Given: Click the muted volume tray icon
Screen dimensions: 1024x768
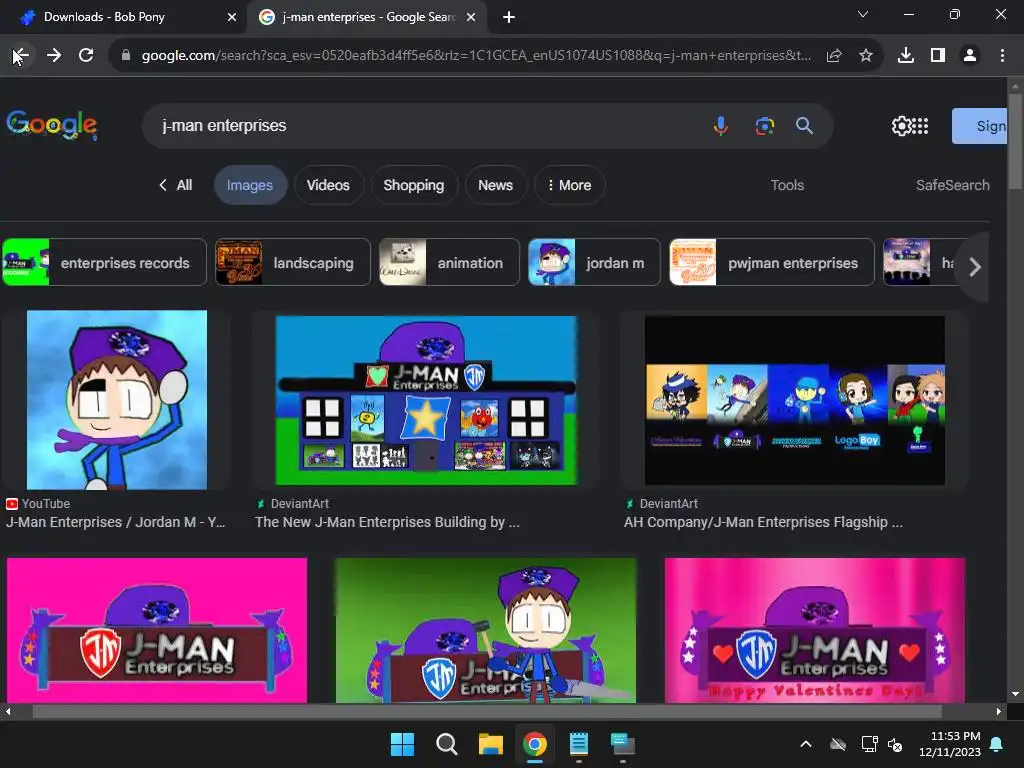Looking at the screenshot, I should point(895,744).
